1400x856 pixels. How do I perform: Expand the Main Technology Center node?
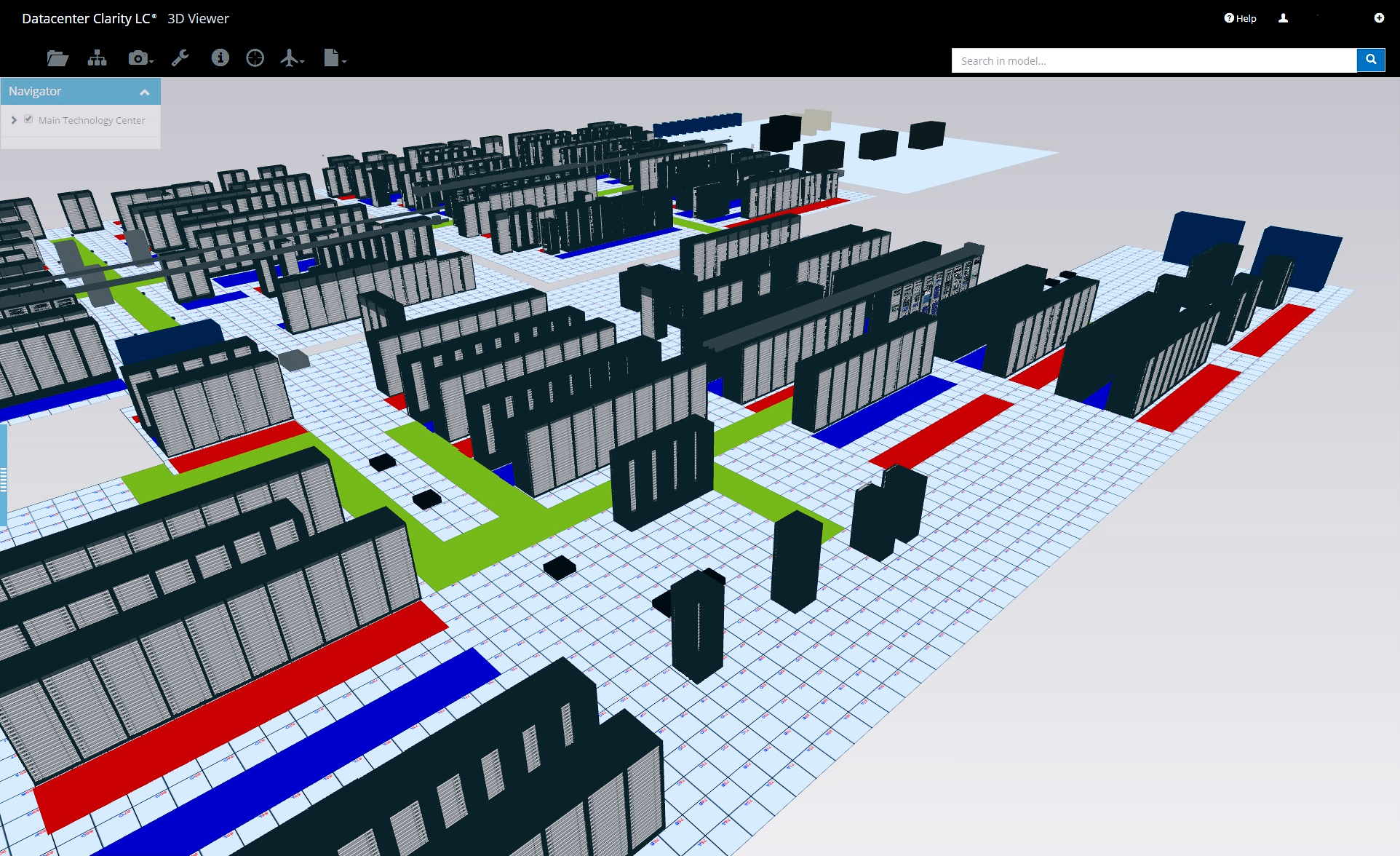click(14, 120)
